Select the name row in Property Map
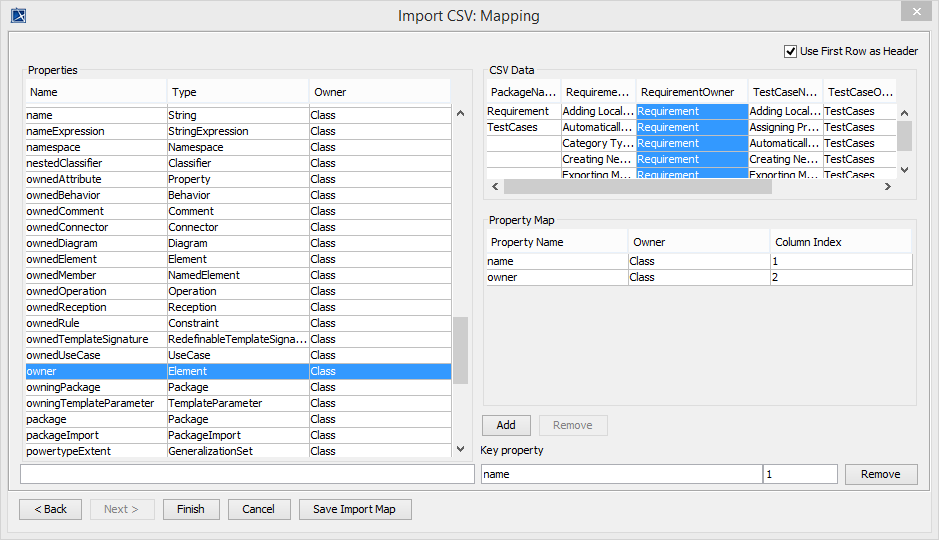 point(556,261)
